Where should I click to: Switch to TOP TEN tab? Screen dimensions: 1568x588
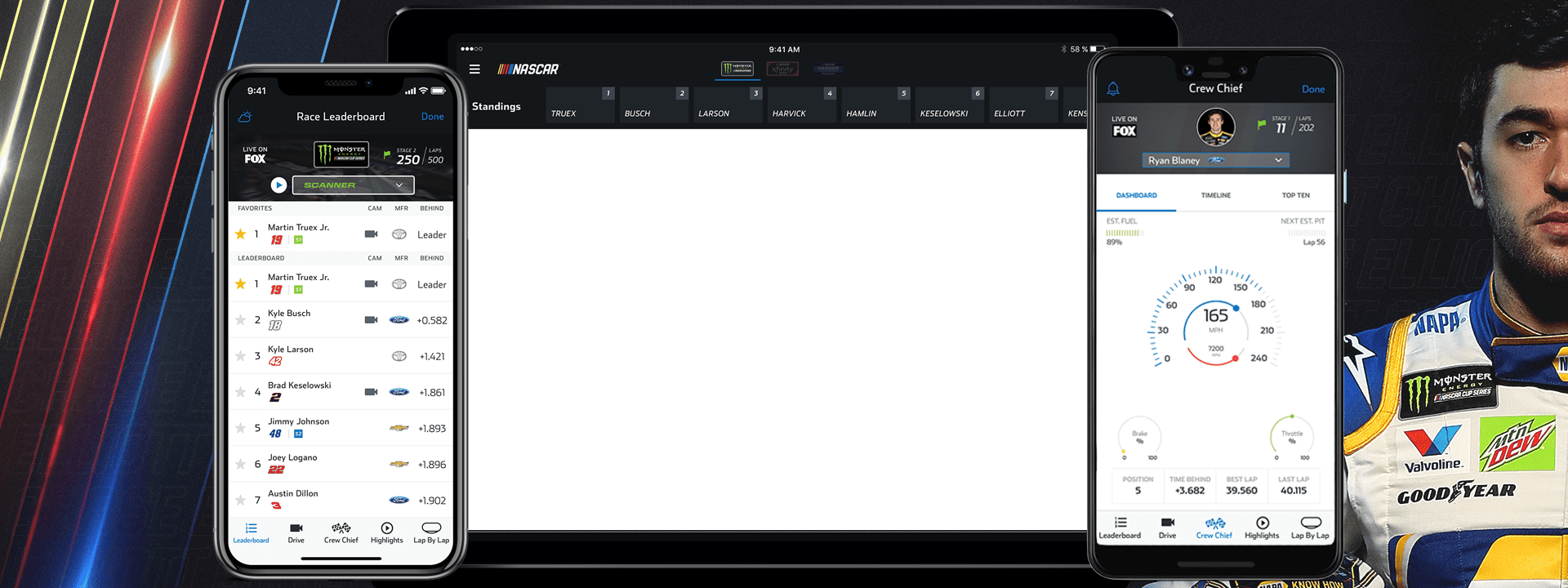coord(1295,195)
